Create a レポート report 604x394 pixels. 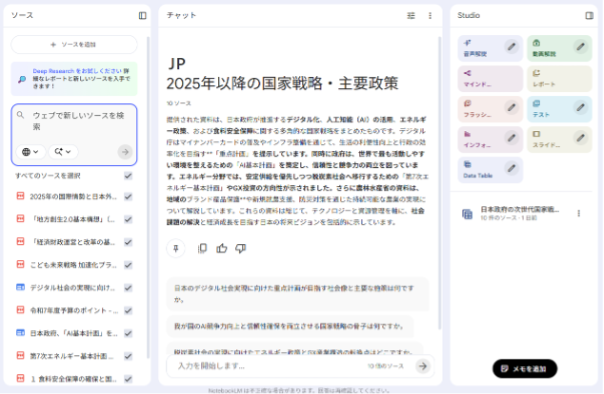pyautogui.click(x=559, y=79)
